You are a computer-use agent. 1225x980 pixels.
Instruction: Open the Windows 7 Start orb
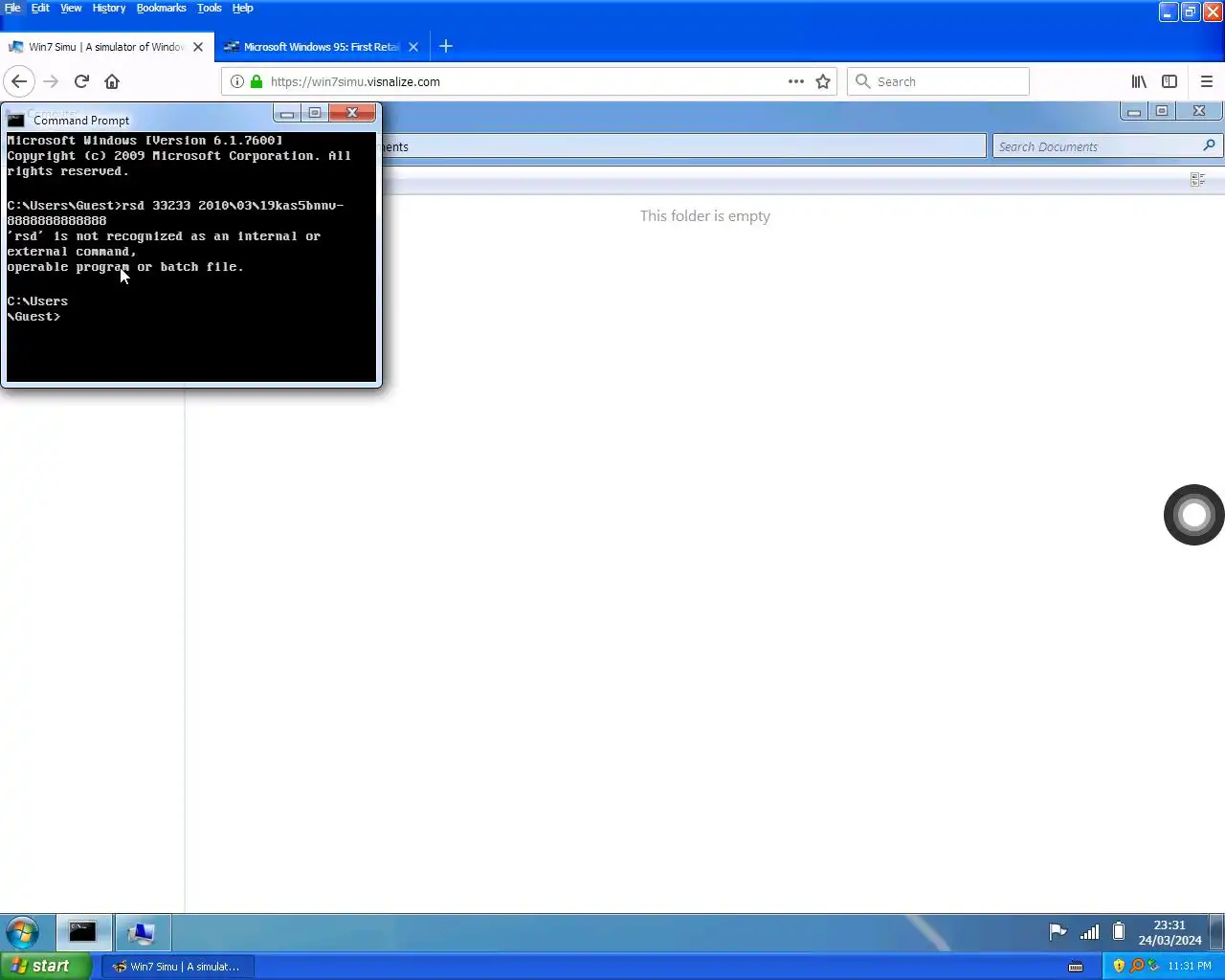(x=23, y=932)
